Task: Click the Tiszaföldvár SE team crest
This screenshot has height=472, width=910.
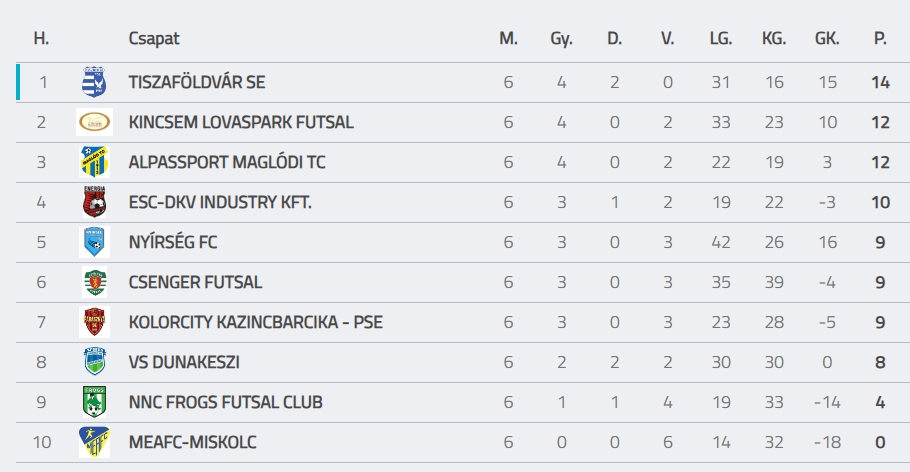Action: coord(94,82)
